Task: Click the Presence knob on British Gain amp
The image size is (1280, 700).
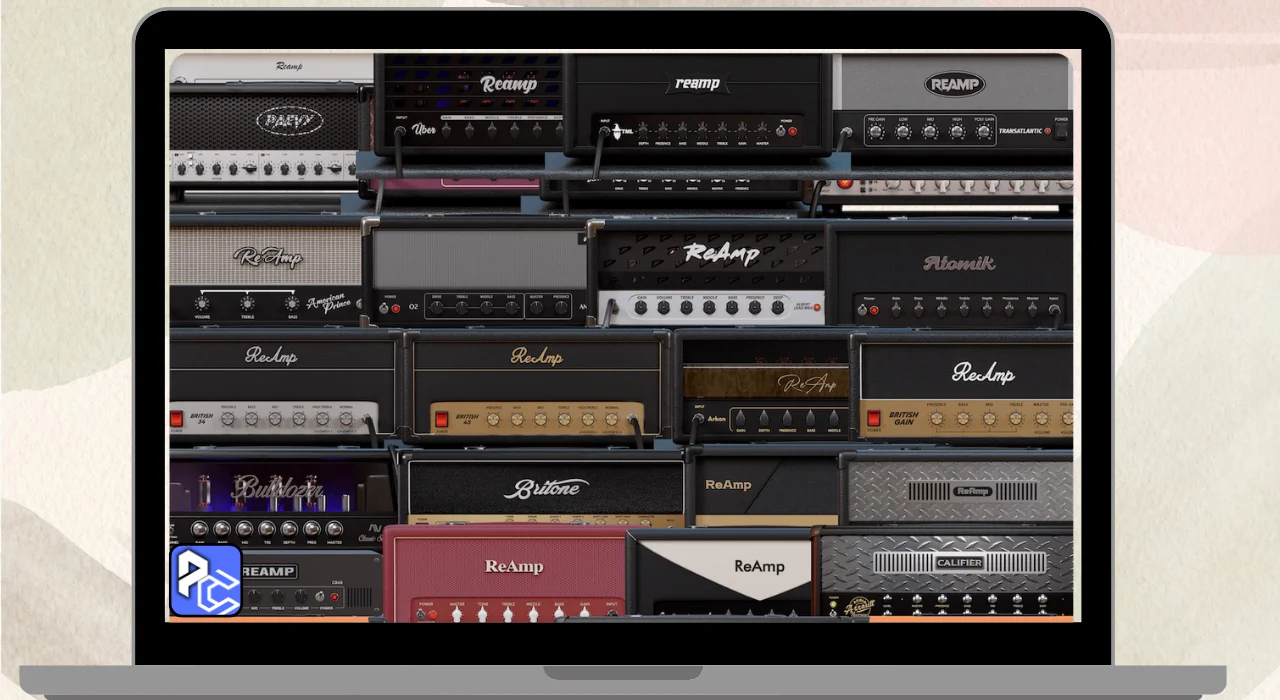Action: click(x=937, y=419)
